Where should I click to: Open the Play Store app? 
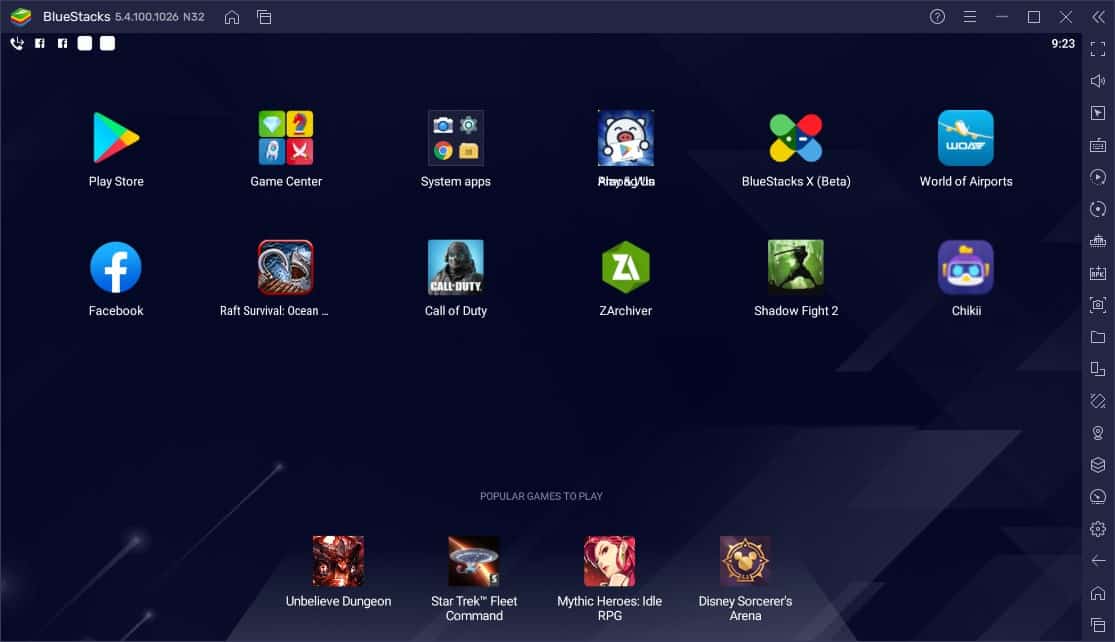116,138
